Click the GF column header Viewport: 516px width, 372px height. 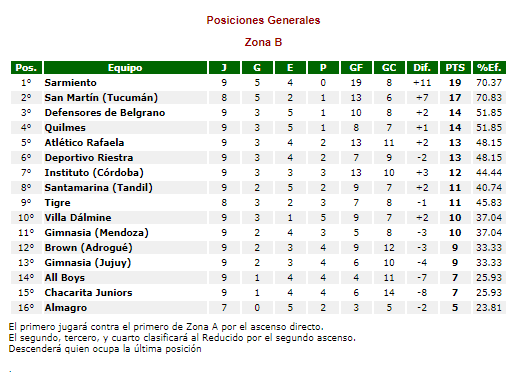[x=356, y=68]
